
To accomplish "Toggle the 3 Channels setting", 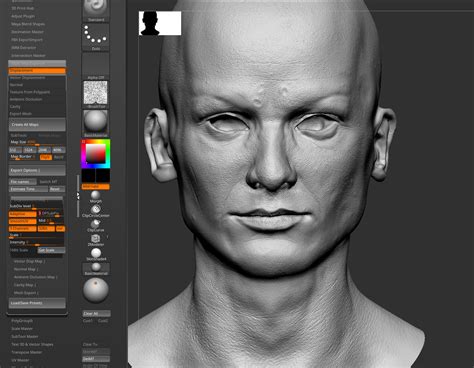I will (23, 229).
